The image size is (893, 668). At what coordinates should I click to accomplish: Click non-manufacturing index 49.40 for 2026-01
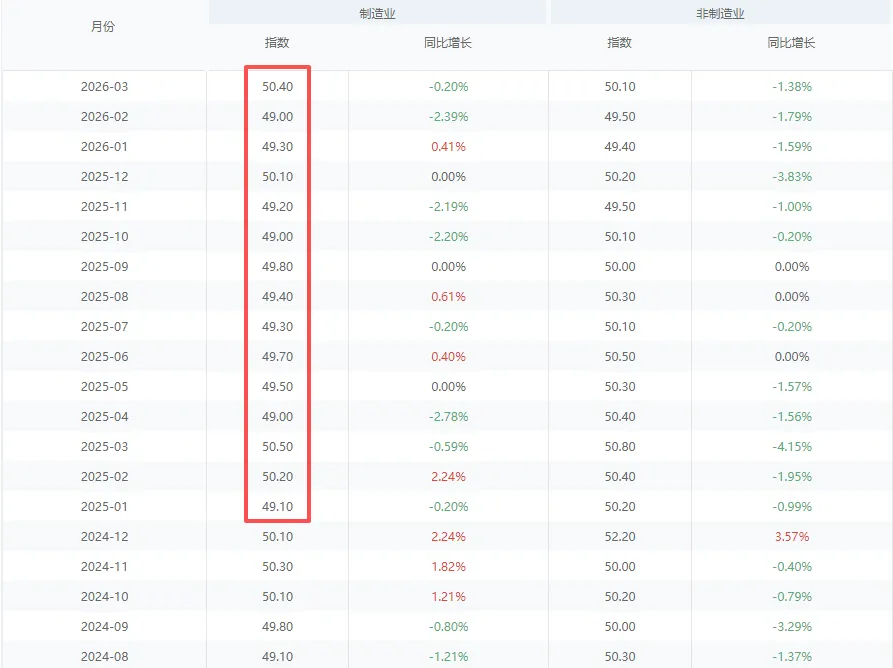[x=620, y=147]
